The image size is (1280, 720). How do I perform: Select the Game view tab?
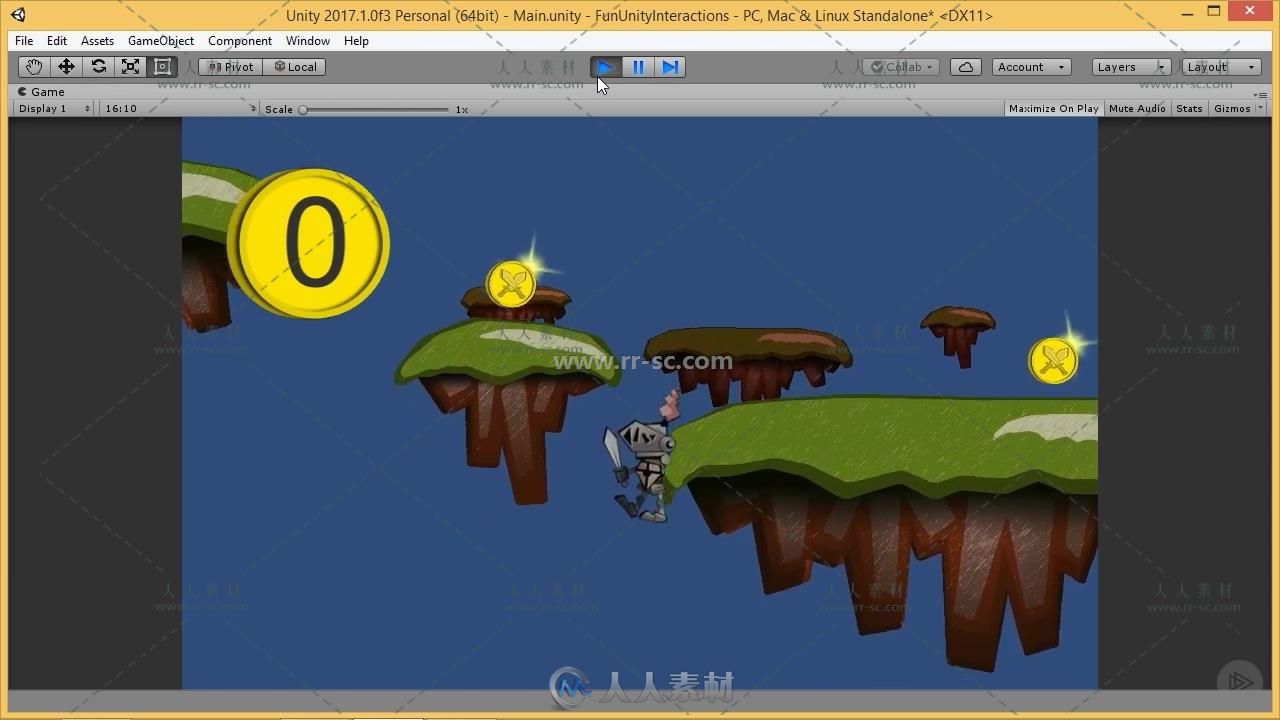coord(41,92)
